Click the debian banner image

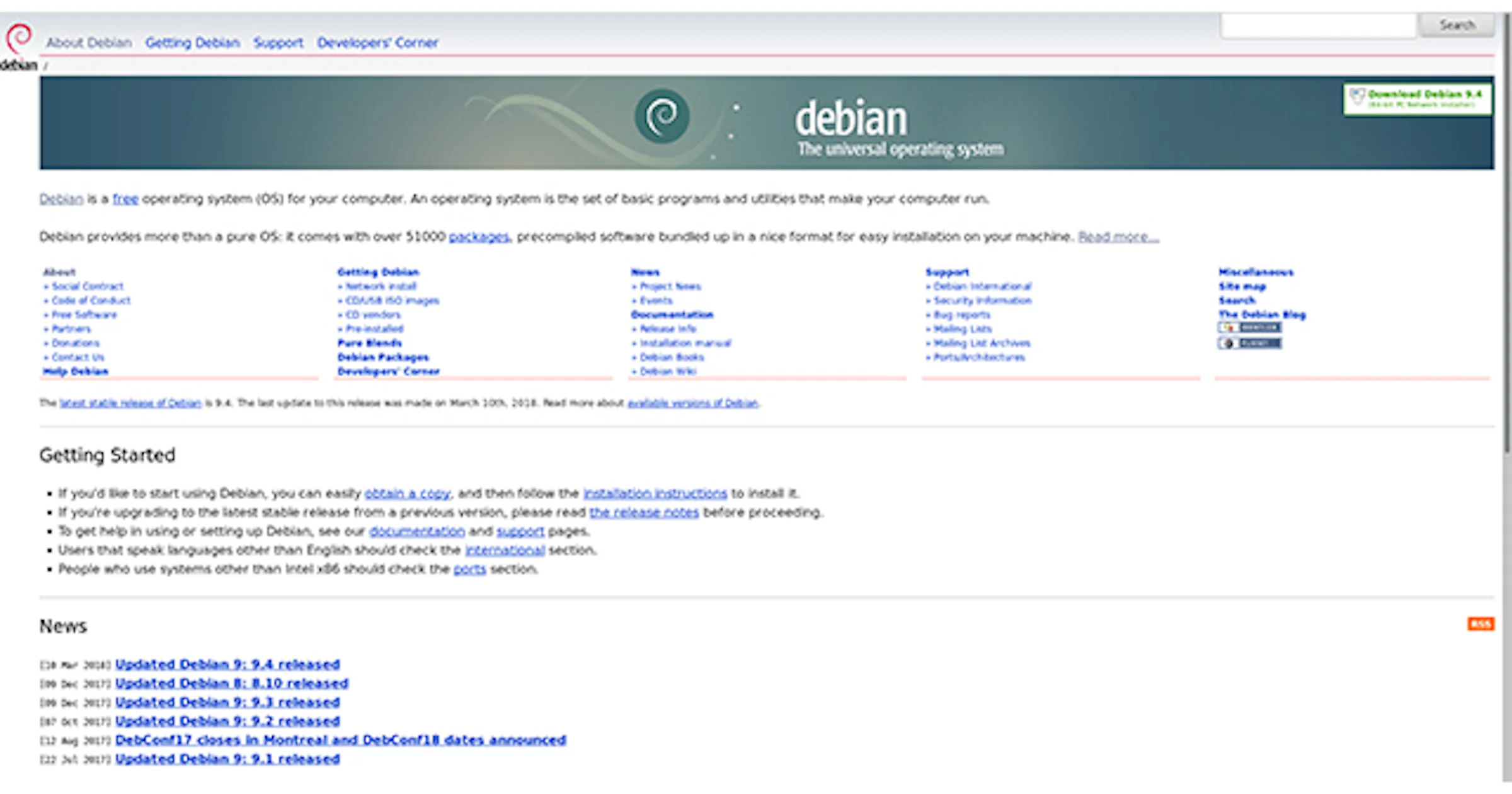766,123
